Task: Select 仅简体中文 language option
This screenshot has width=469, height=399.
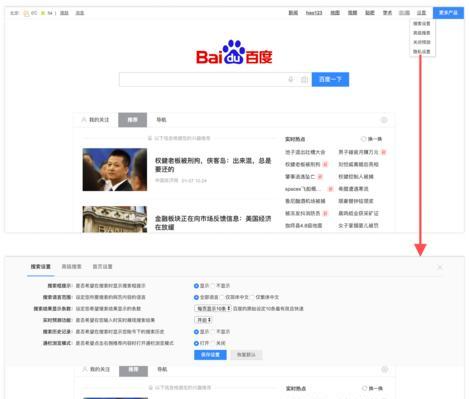Action: click(x=222, y=297)
